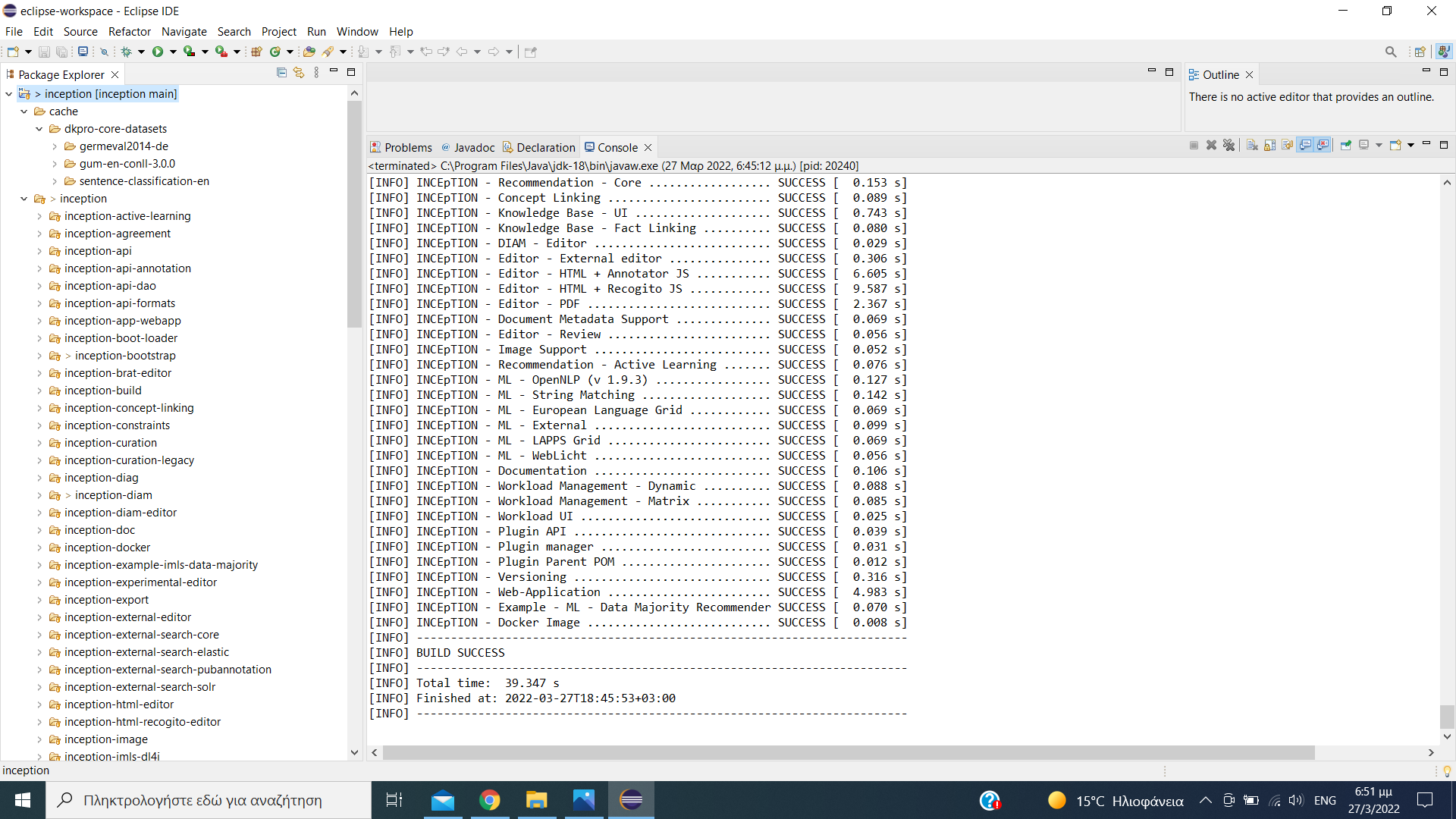Click Collapse All in Package Explorer

(x=281, y=73)
